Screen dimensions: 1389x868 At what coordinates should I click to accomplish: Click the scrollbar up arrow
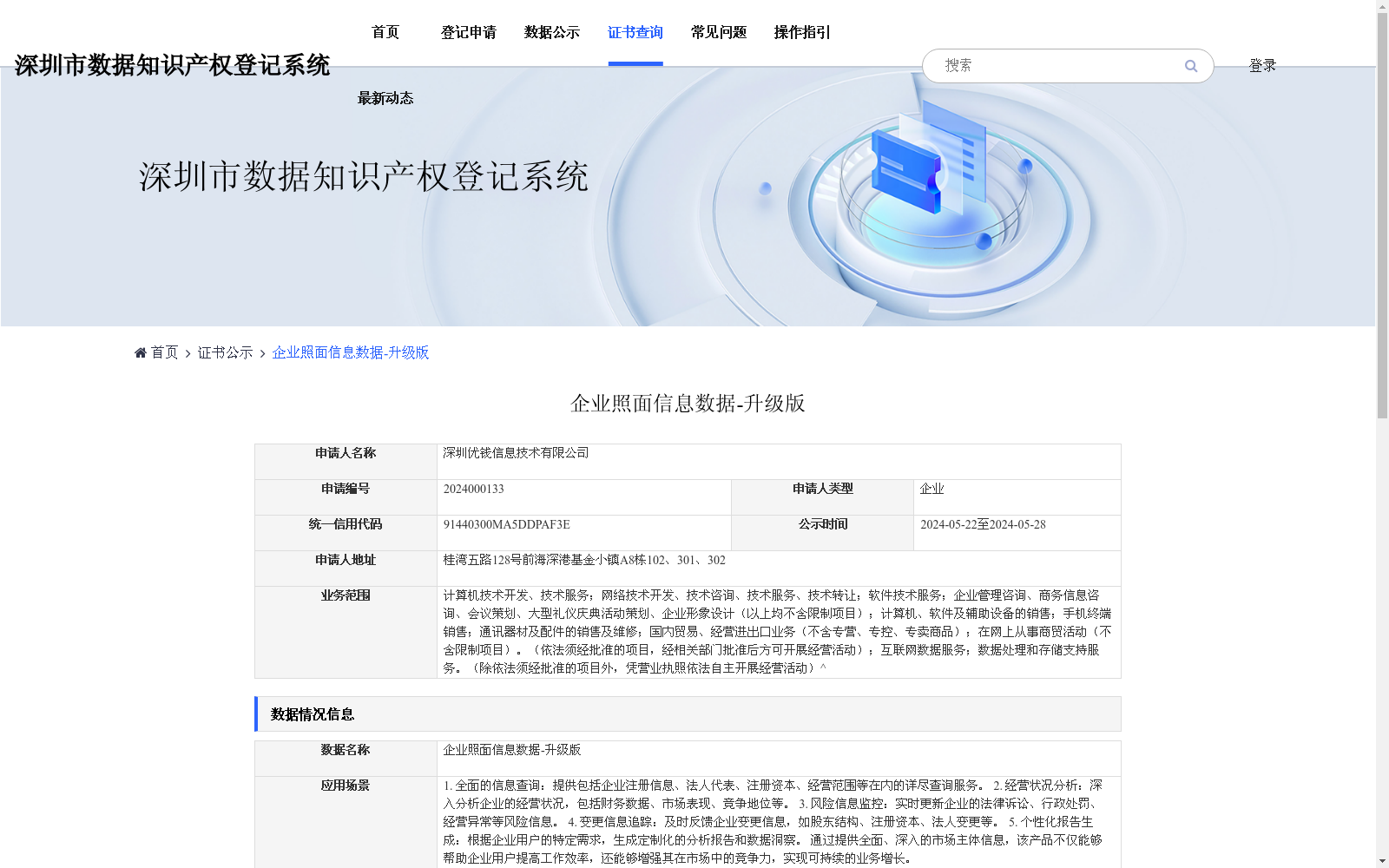click(1382, 6)
